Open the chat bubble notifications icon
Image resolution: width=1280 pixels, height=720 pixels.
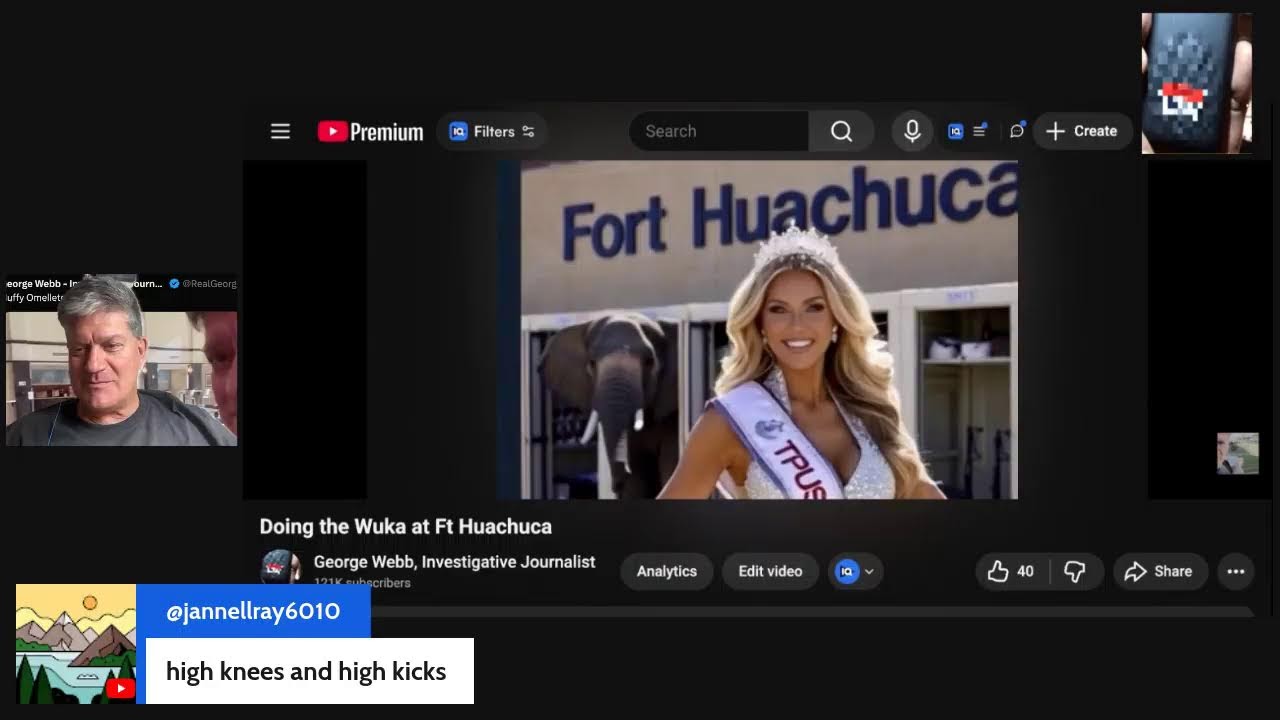pos(1017,131)
